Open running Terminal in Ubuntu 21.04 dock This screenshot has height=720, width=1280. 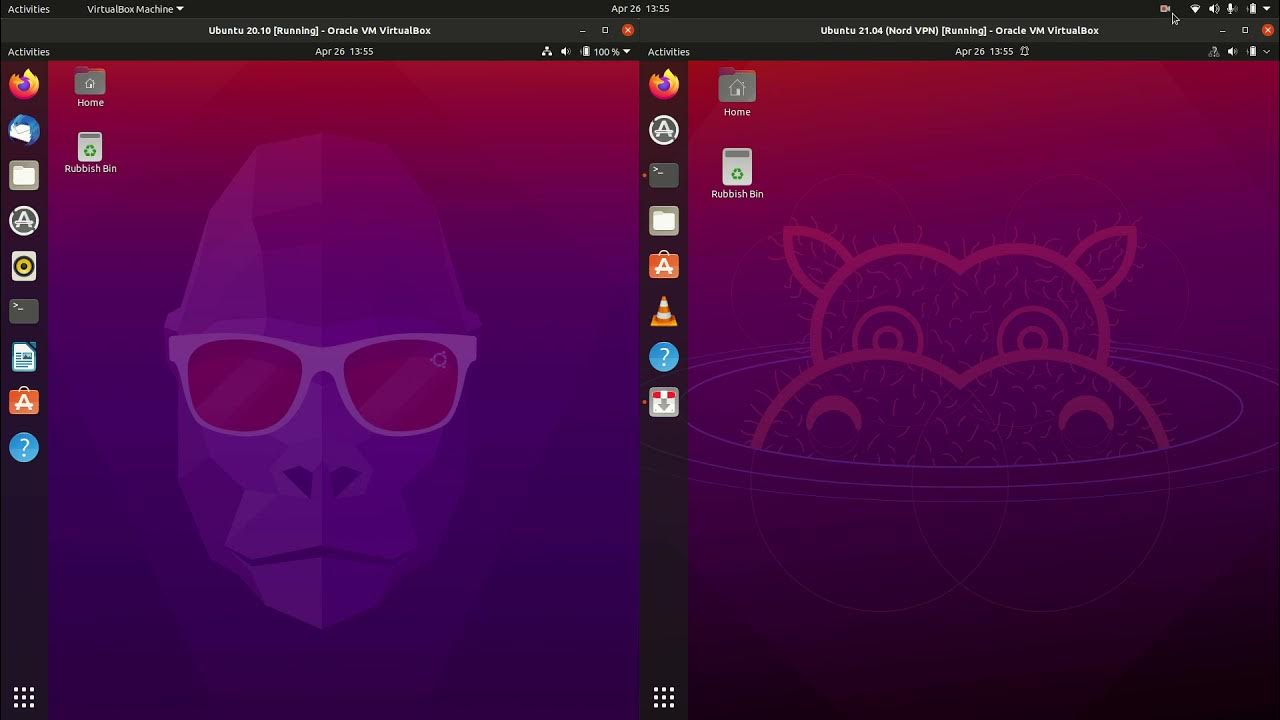coord(664,175)
